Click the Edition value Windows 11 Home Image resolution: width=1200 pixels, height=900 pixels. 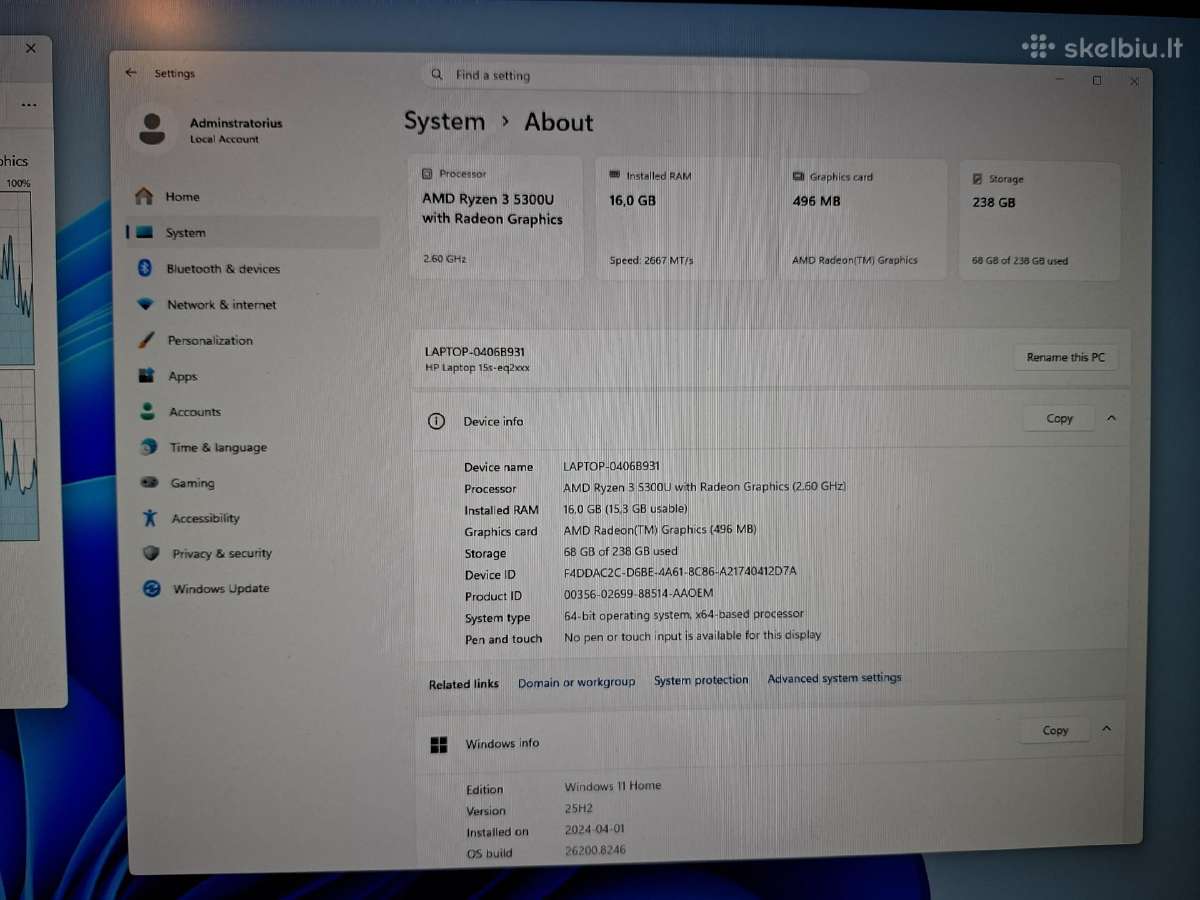(x=612, y=786)
